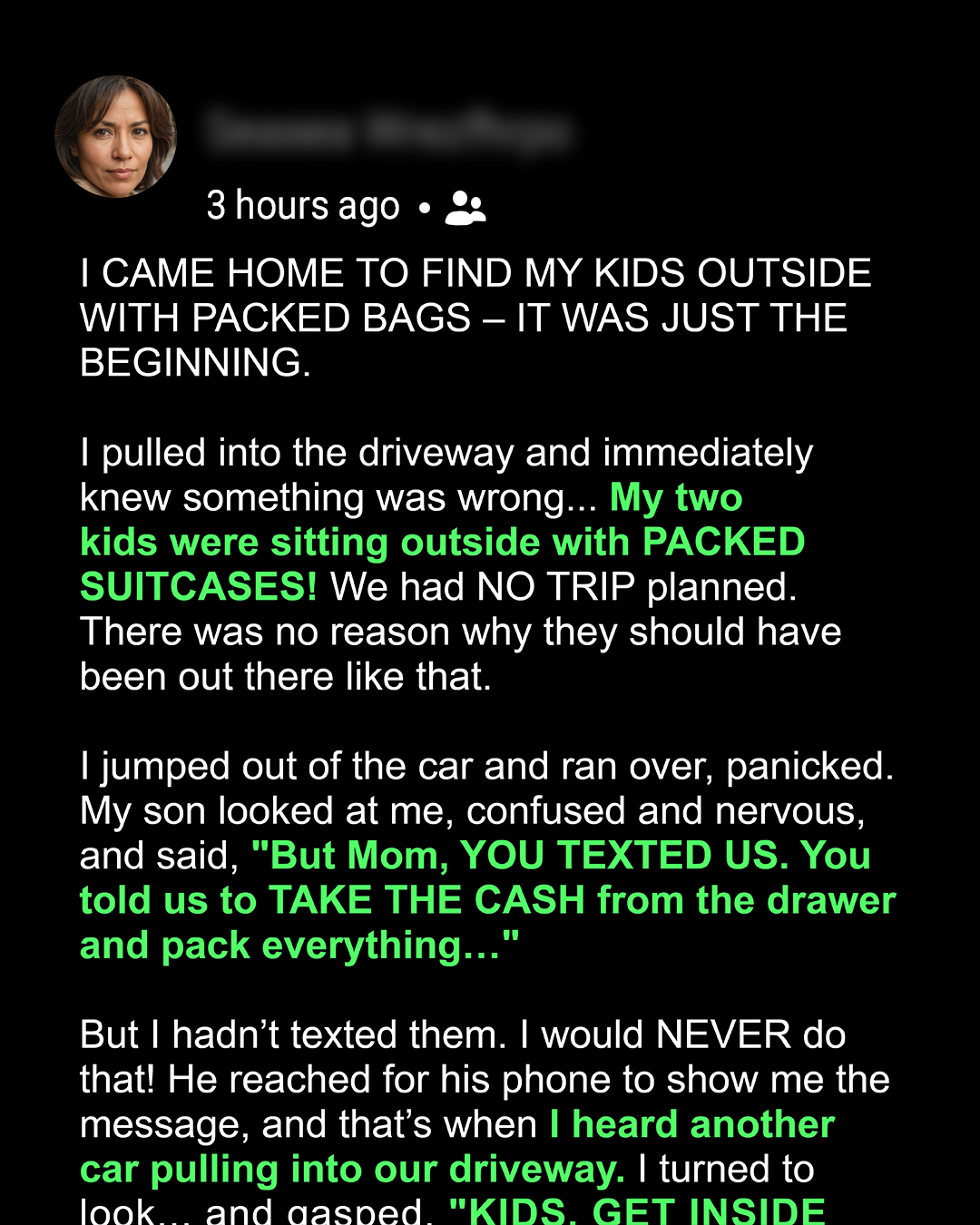Open the "3 hours ago" timestamp

[303, 206]
